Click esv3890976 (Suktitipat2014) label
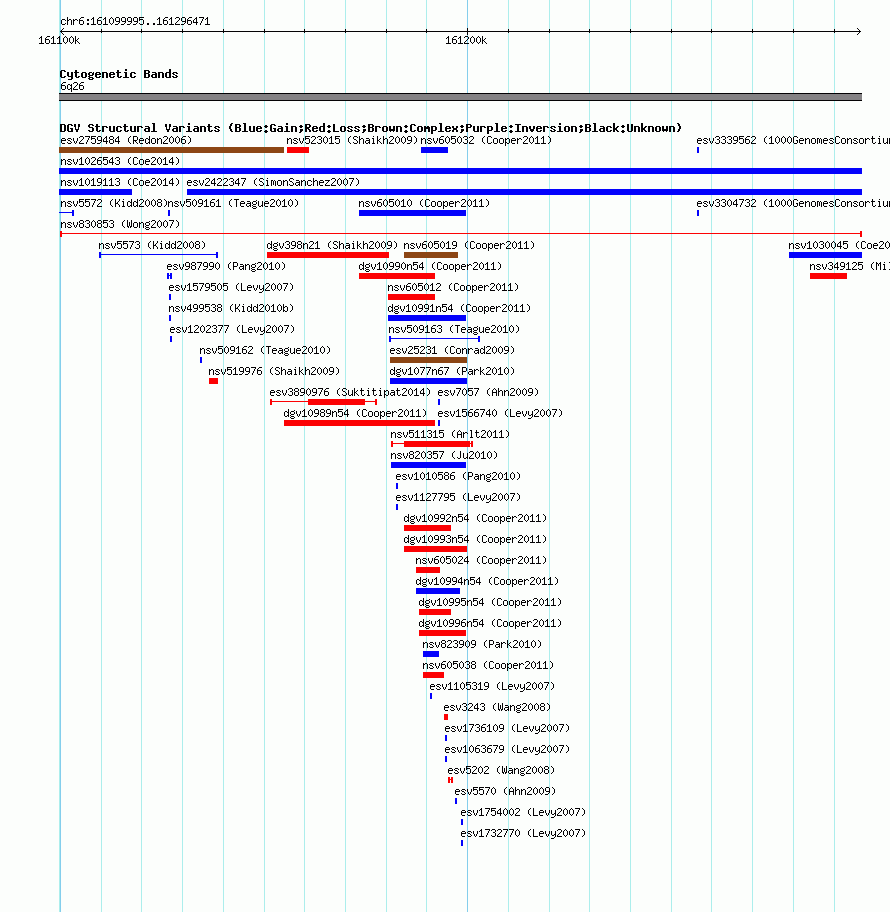 (x=350, y=391)
